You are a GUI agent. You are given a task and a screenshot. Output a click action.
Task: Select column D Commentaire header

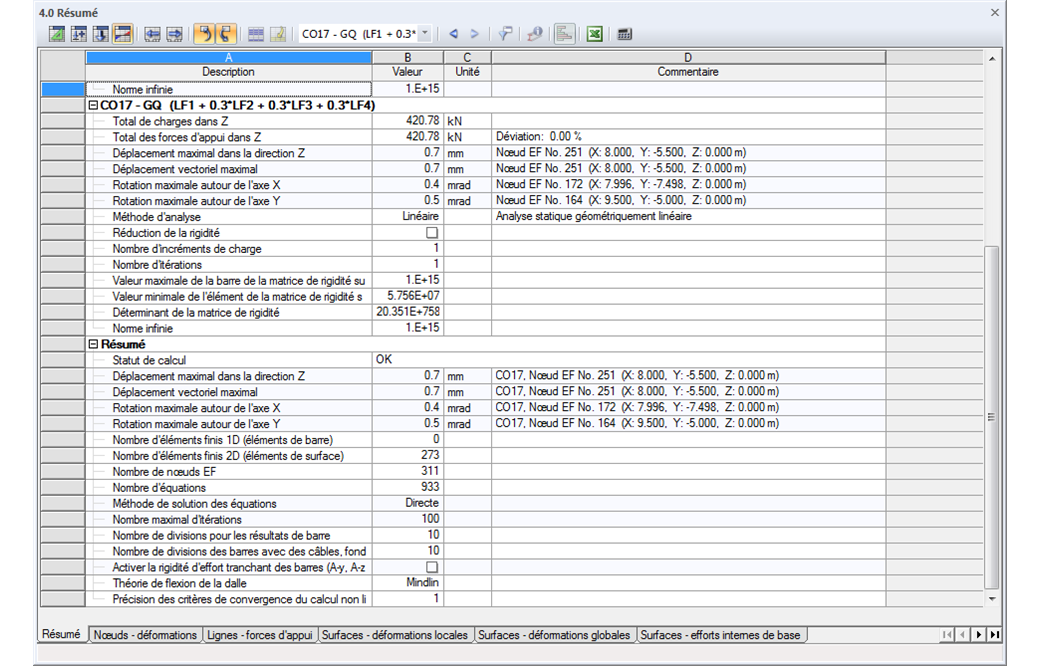(688, 65)
